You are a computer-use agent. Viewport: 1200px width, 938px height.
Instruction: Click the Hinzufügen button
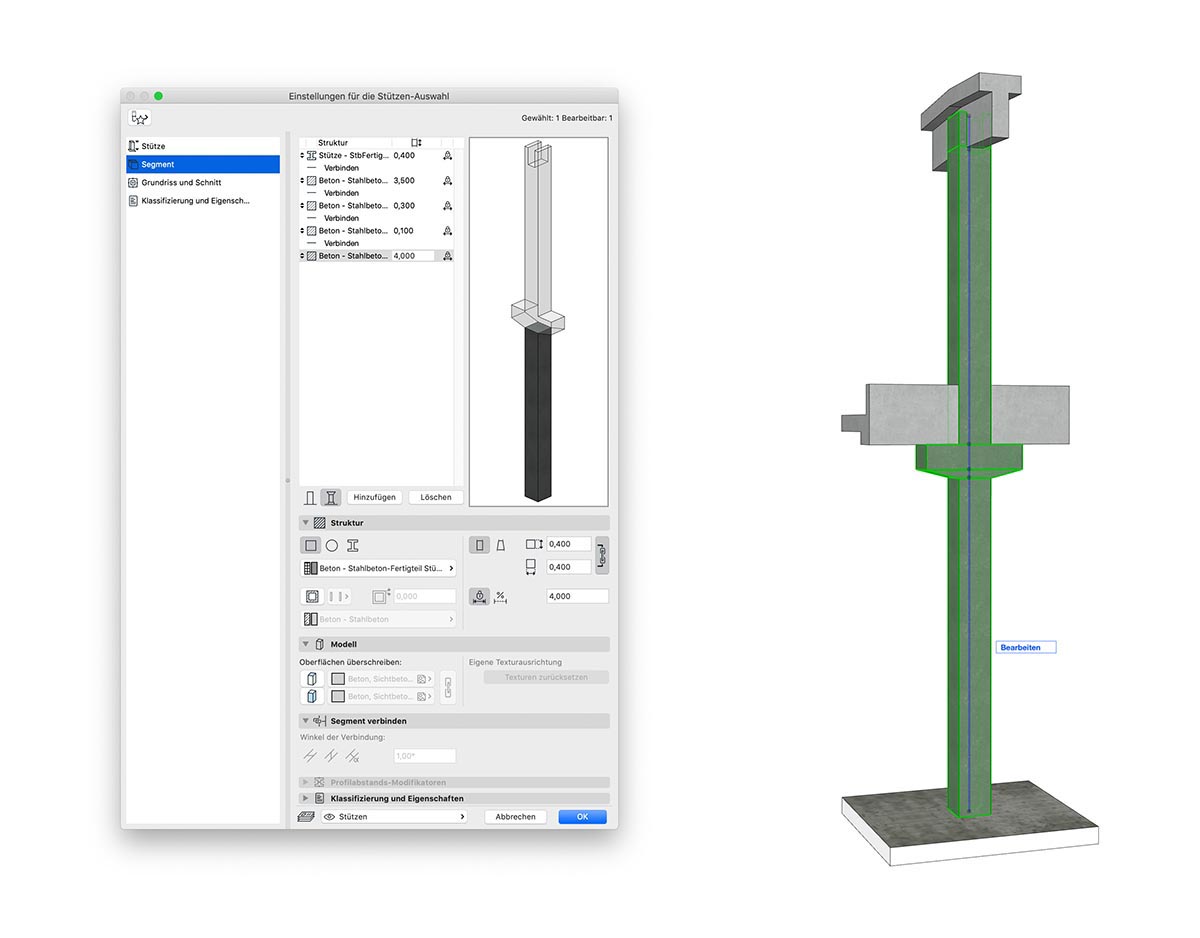(x=375, y=497)
